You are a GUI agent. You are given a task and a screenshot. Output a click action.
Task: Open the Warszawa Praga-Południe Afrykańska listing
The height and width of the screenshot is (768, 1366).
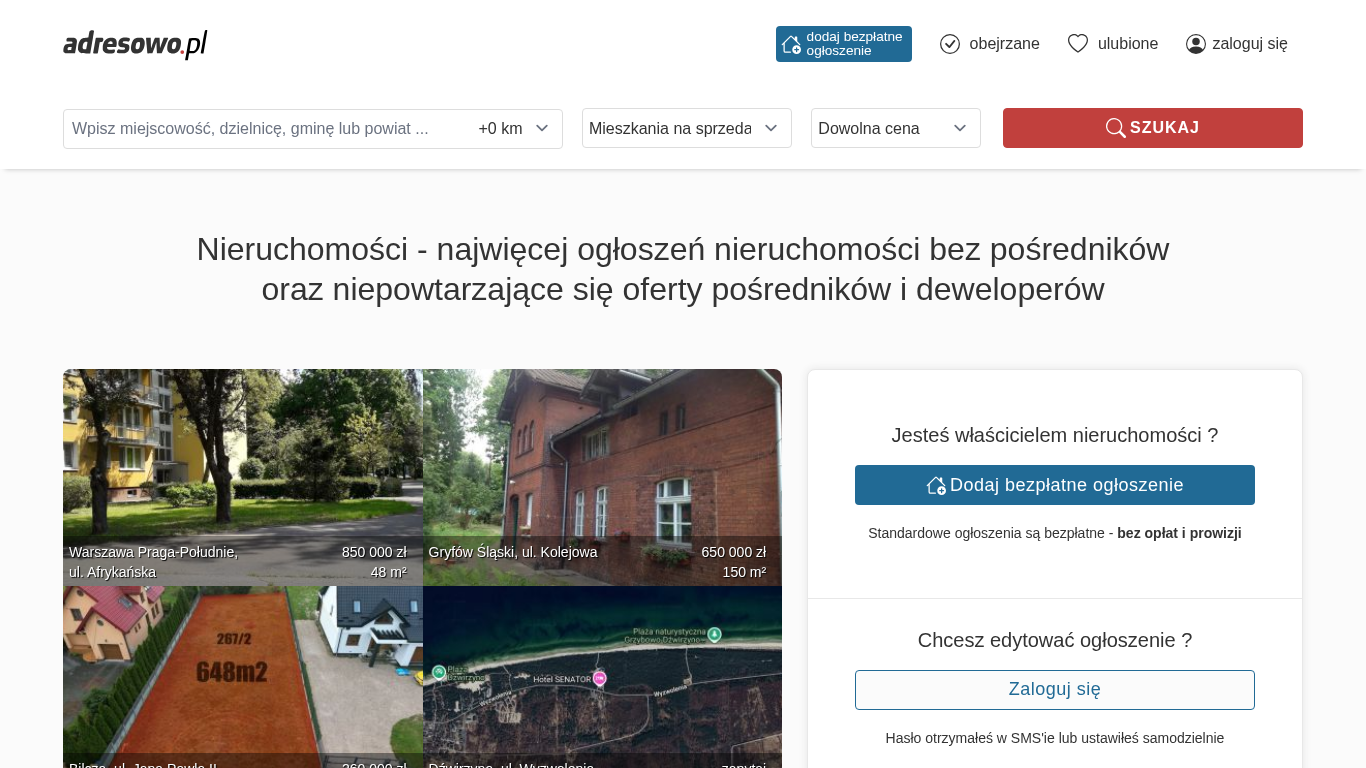[242, 470]
